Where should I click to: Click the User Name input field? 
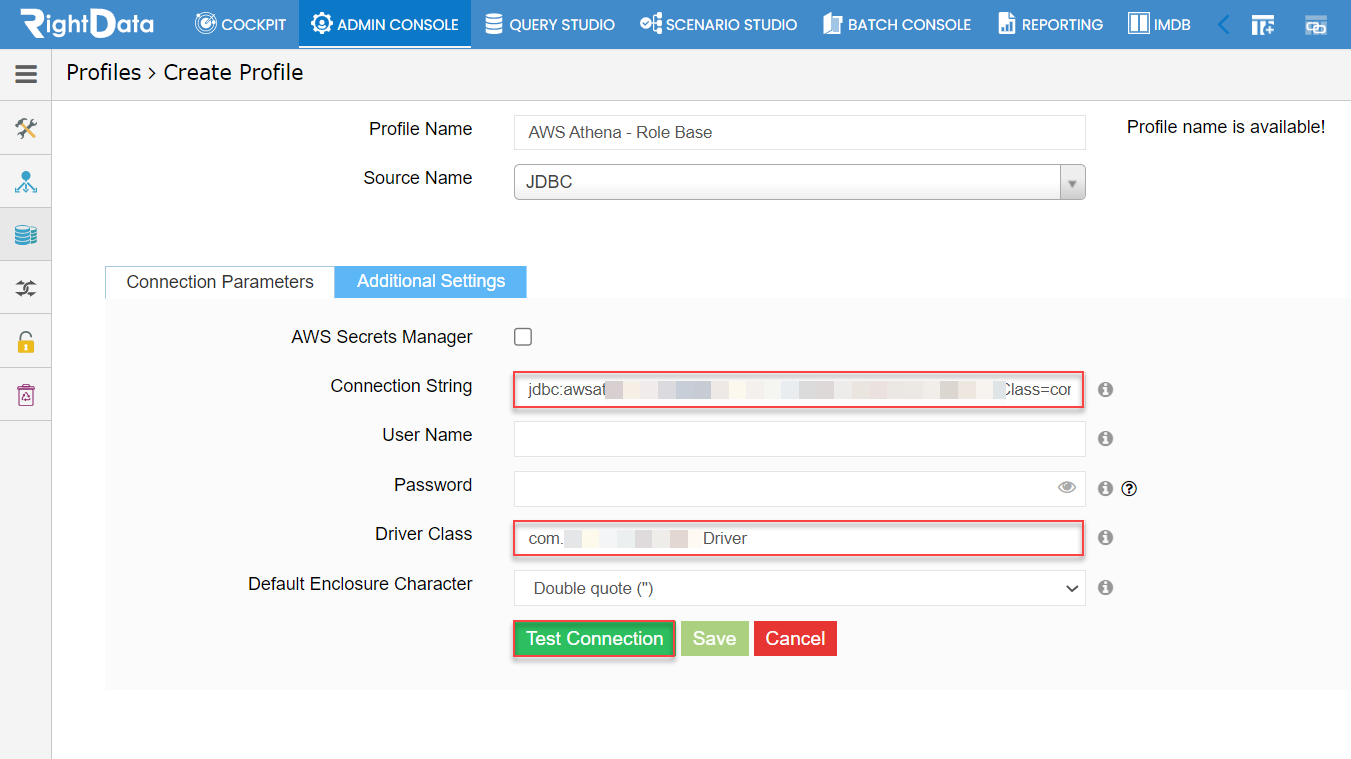799,438
